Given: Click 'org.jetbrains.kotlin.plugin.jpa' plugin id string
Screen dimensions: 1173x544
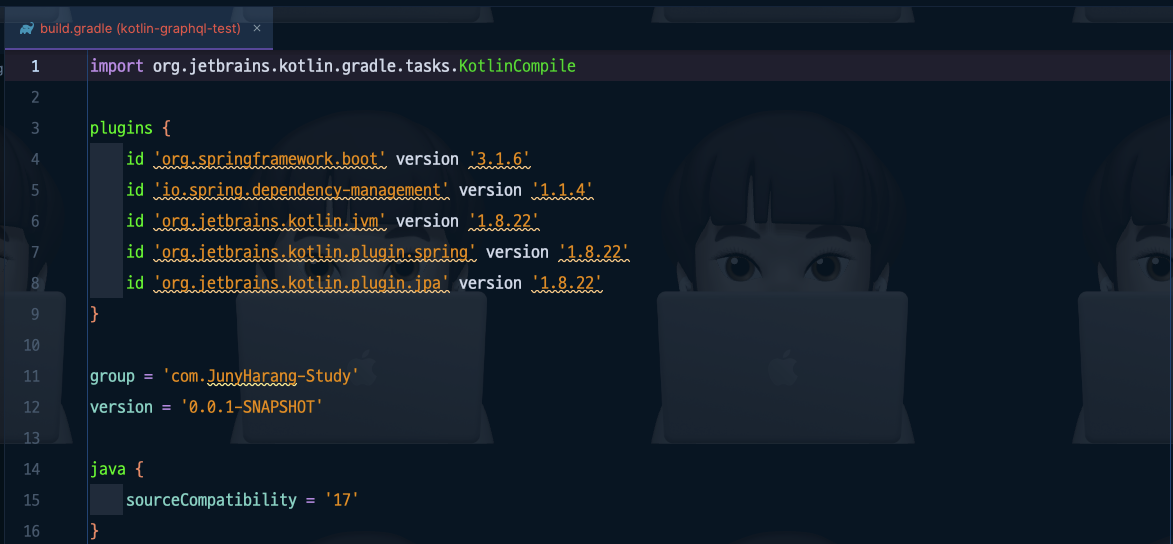Looking at the screenshot, I should coord(301,283).
